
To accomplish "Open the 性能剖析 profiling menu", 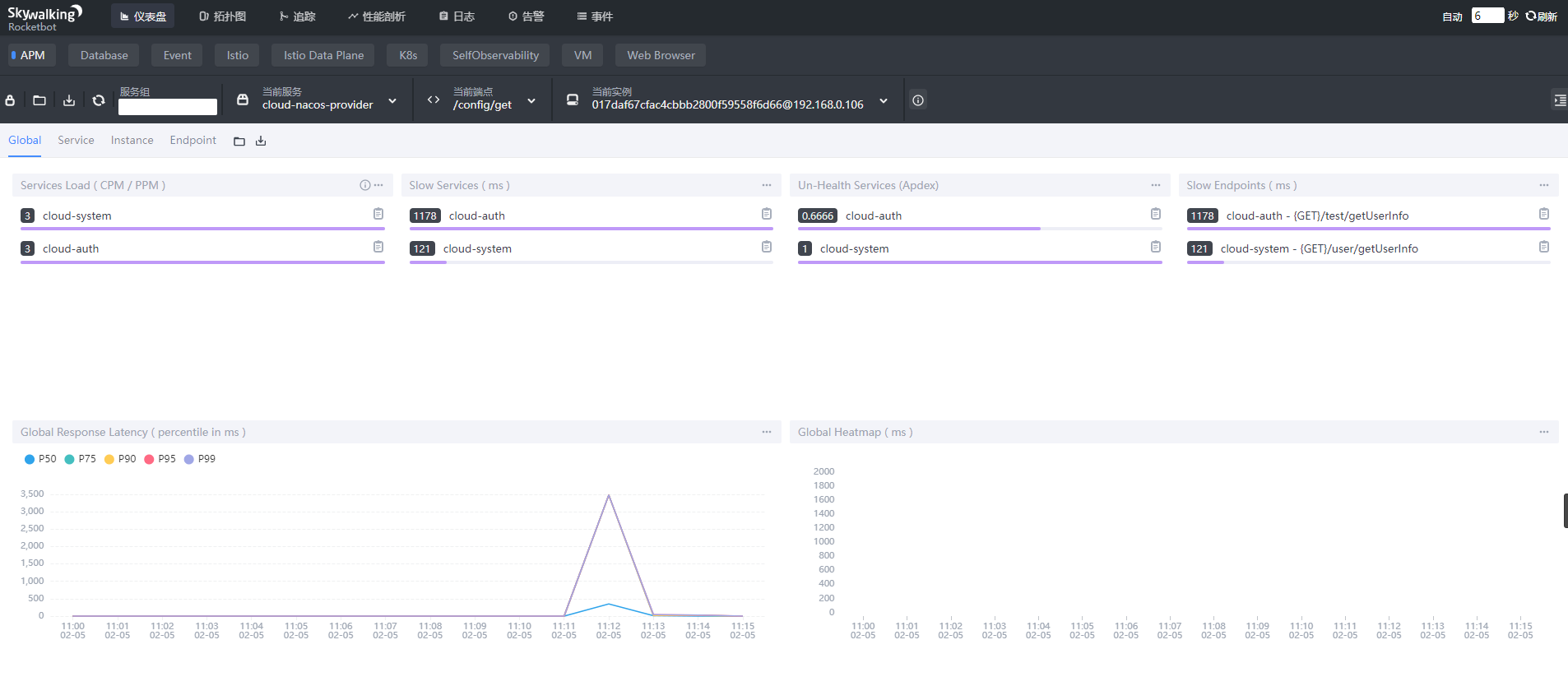I will [376, 16].
